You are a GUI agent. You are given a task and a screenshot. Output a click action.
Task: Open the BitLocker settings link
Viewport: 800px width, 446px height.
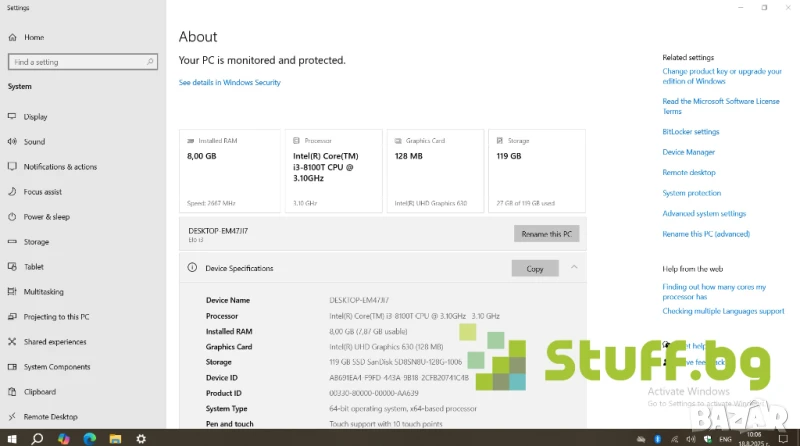click(x=690, y=132)
